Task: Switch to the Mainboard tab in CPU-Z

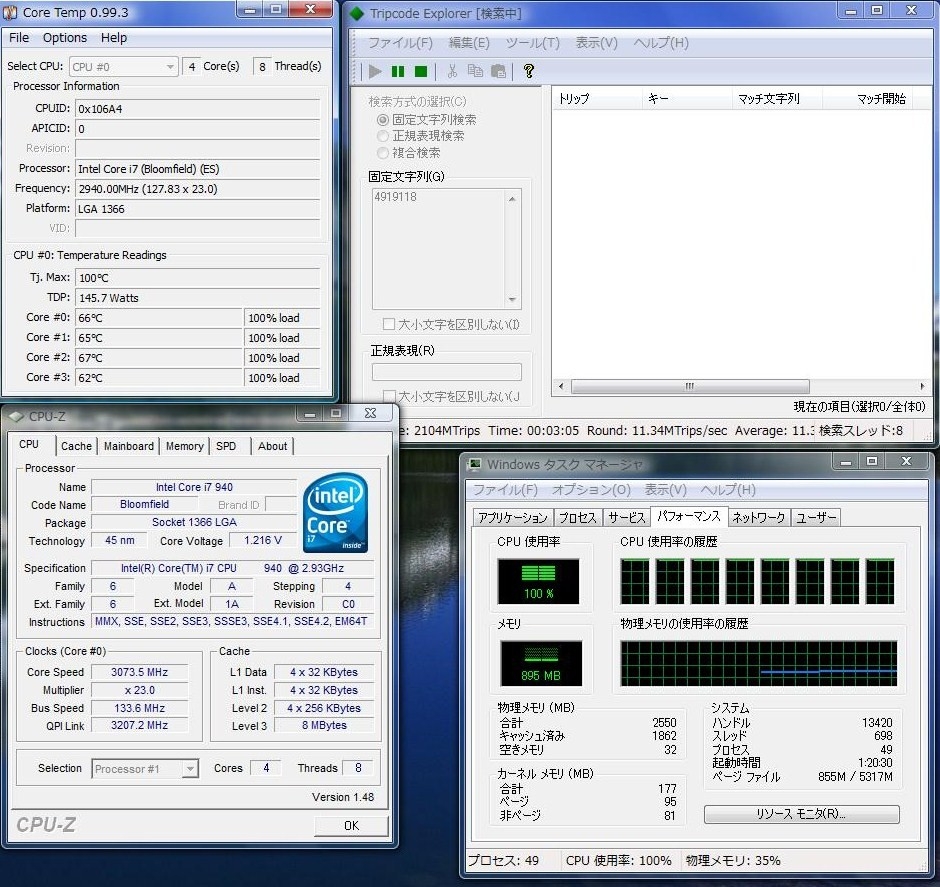Action: (x=129, y=446)
